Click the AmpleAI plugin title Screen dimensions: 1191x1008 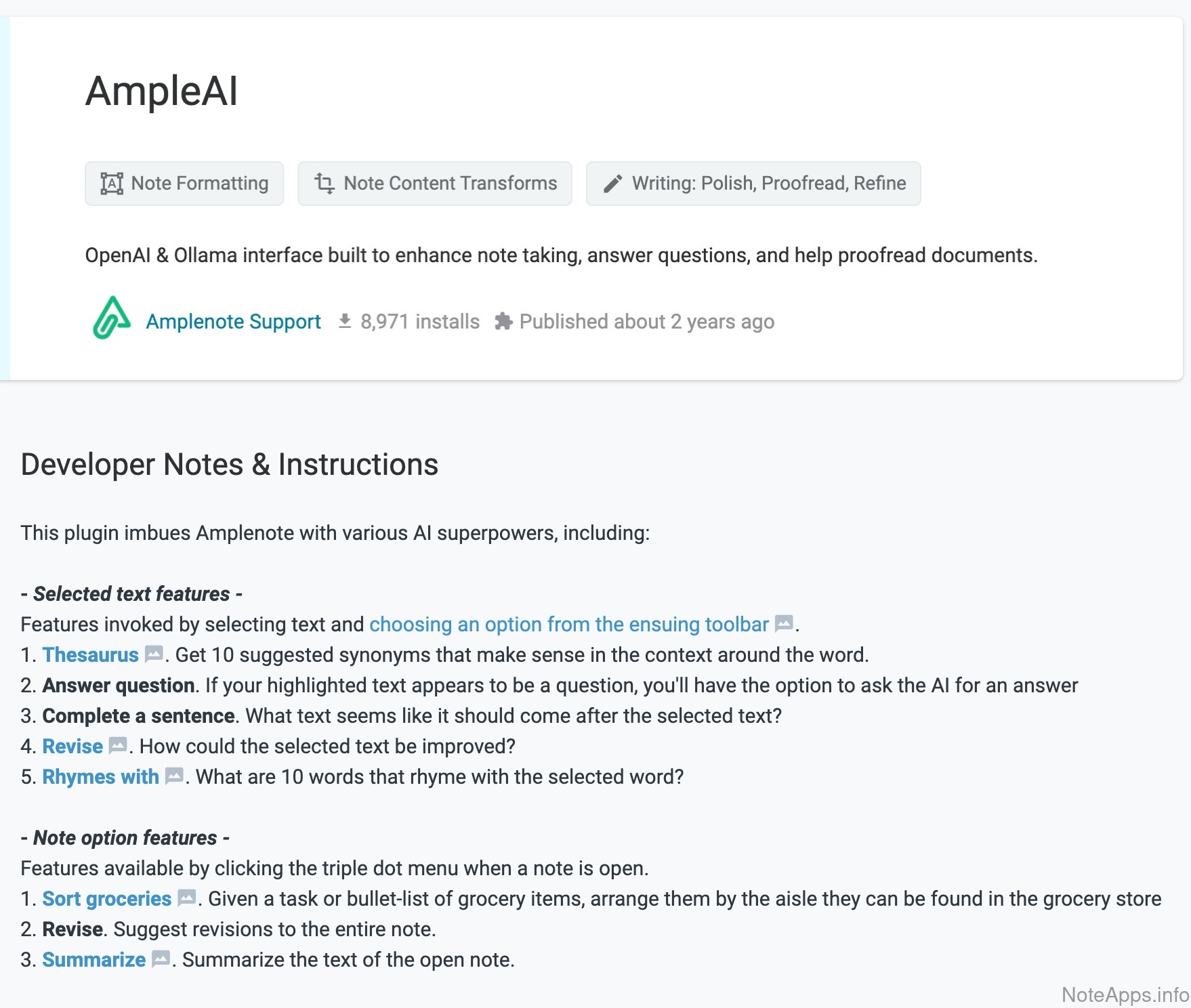[x=161, y=91]
